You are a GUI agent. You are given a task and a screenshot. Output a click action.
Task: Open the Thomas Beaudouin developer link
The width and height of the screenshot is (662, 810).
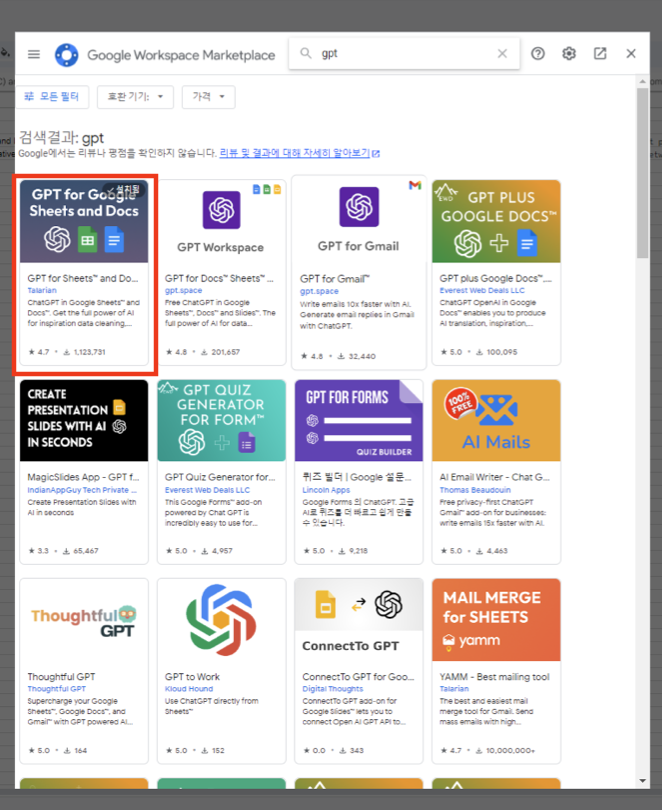[x=475, y=490]
